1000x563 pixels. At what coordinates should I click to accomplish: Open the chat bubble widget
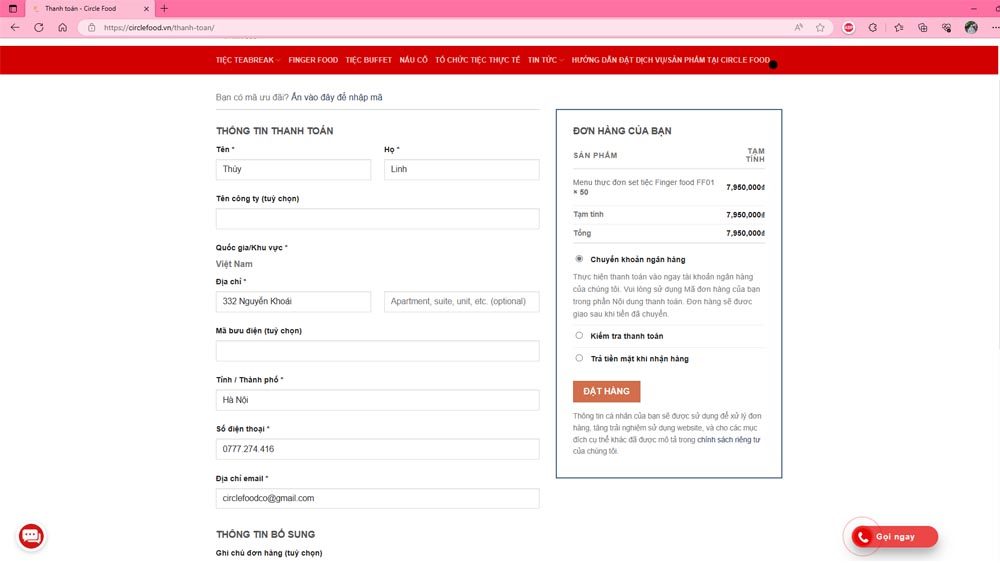[x=31, y=536]
